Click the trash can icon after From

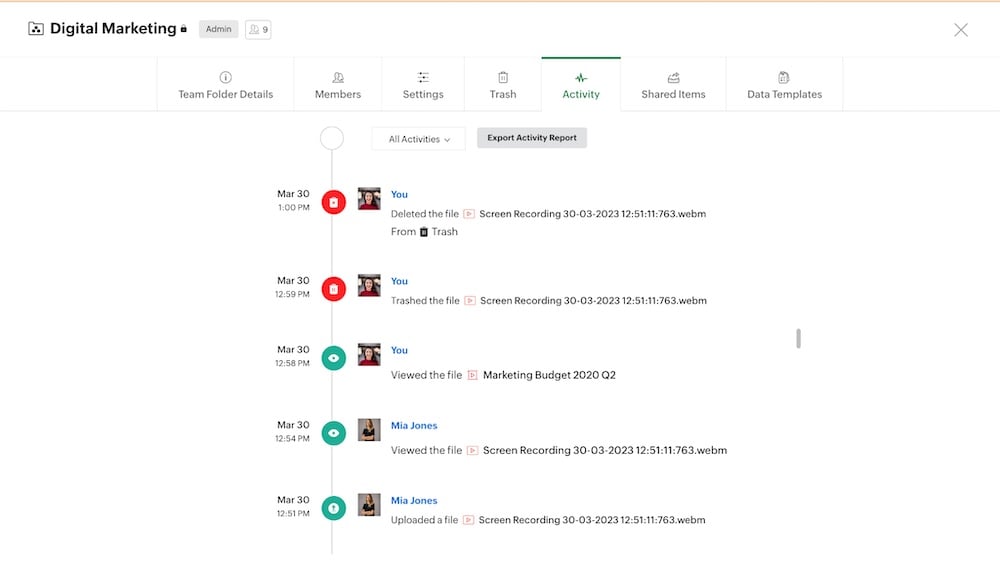(x=423, y=232)
